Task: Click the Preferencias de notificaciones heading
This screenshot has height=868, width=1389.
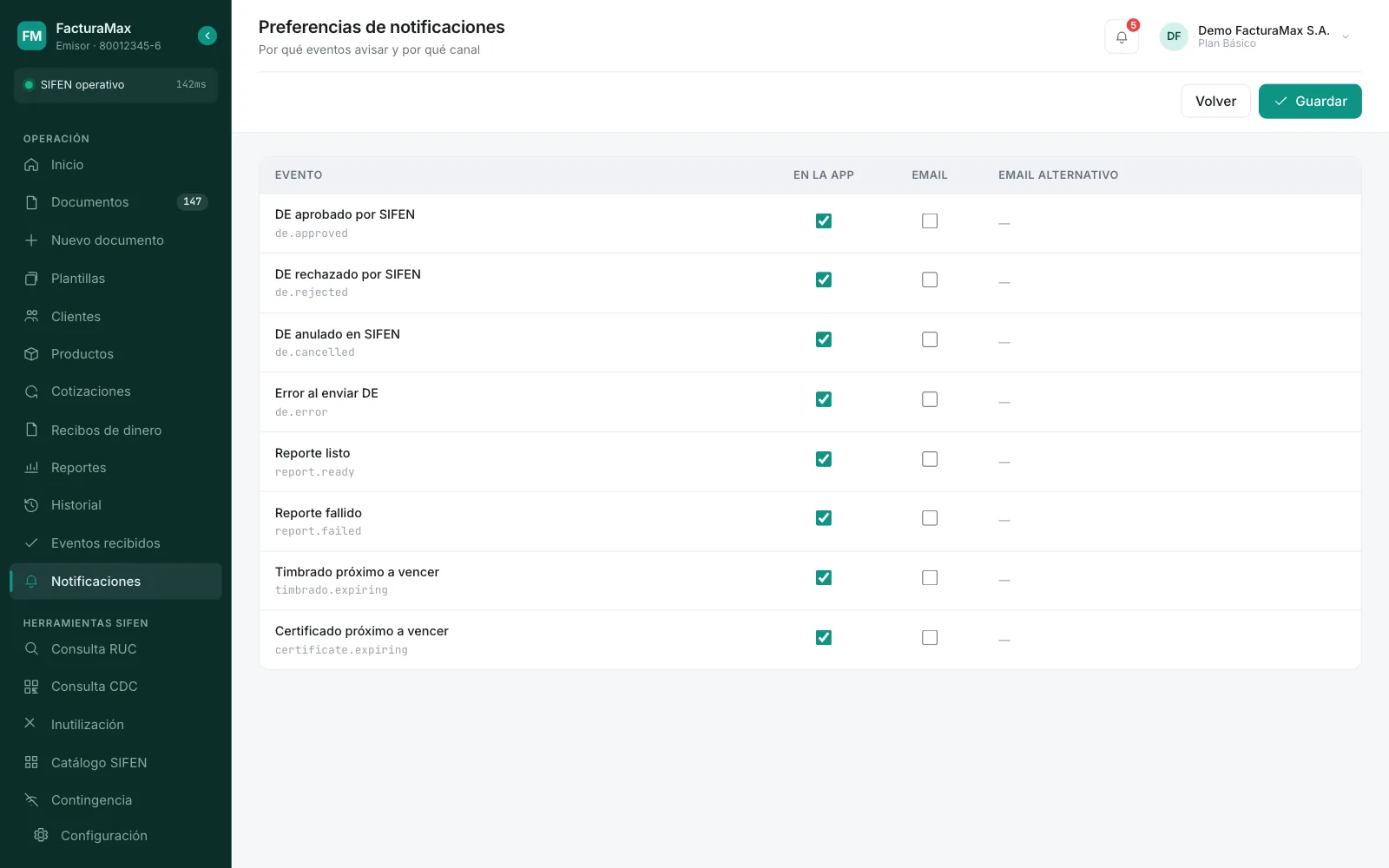Action: pos(382,27)
